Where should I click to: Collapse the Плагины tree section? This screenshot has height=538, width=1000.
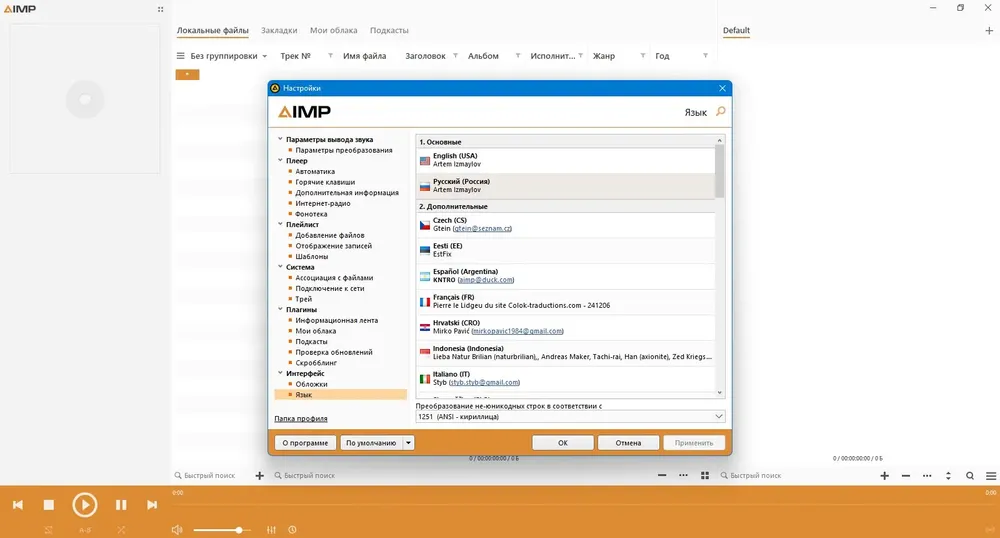pyautogui.click(x=280, y=309)
